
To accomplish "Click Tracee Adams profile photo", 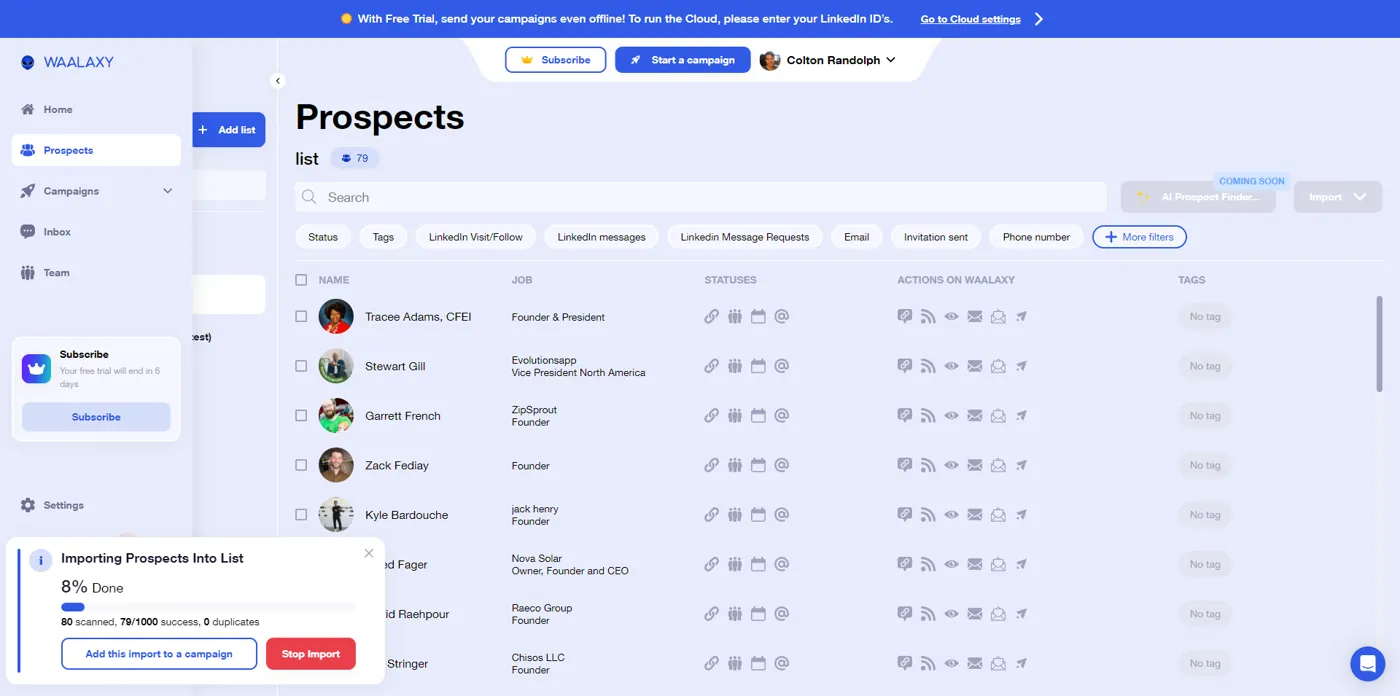I will (x=336, y=317).
